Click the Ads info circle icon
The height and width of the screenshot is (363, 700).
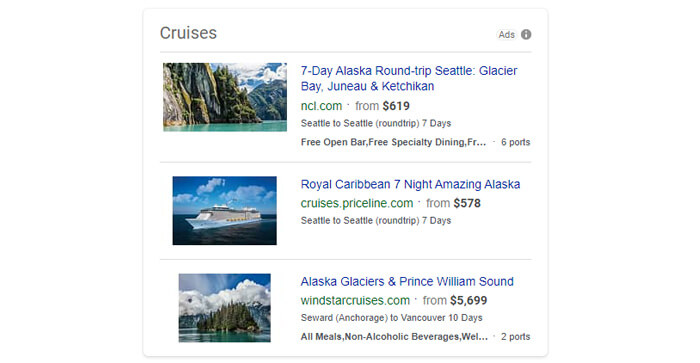tap(526, 34)
